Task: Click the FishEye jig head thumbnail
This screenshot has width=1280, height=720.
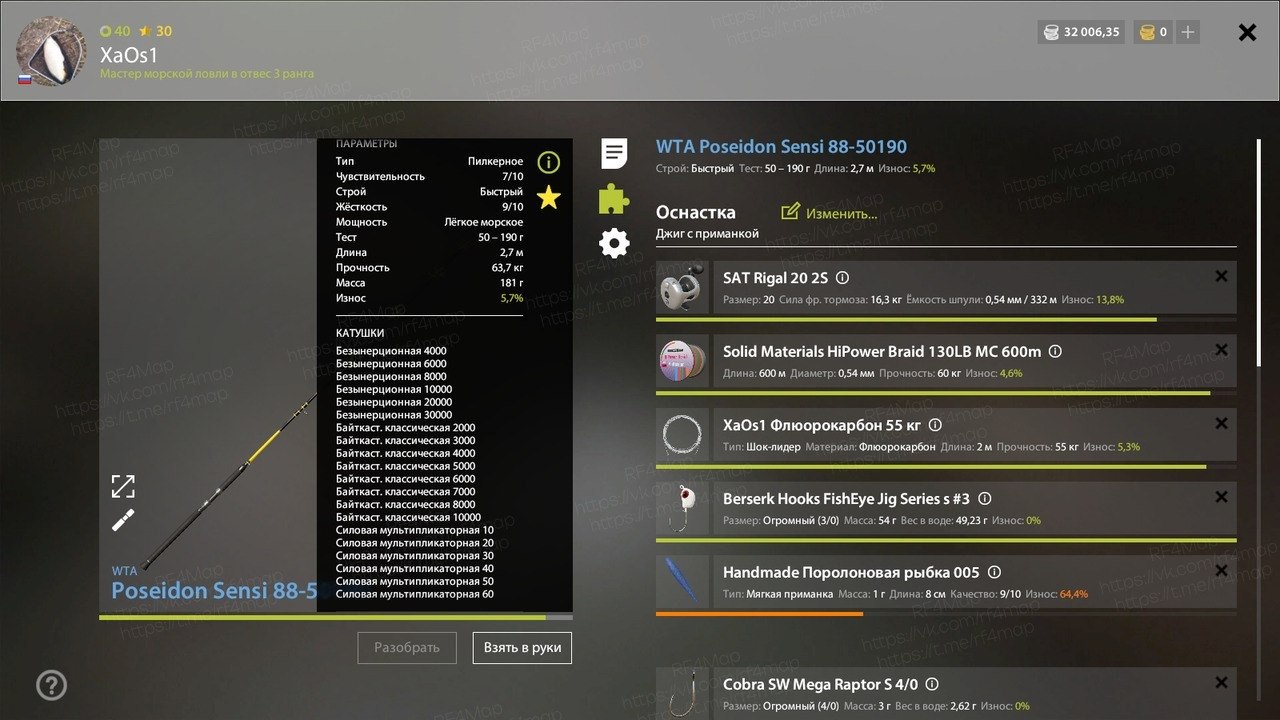Action: pos(683,508)
